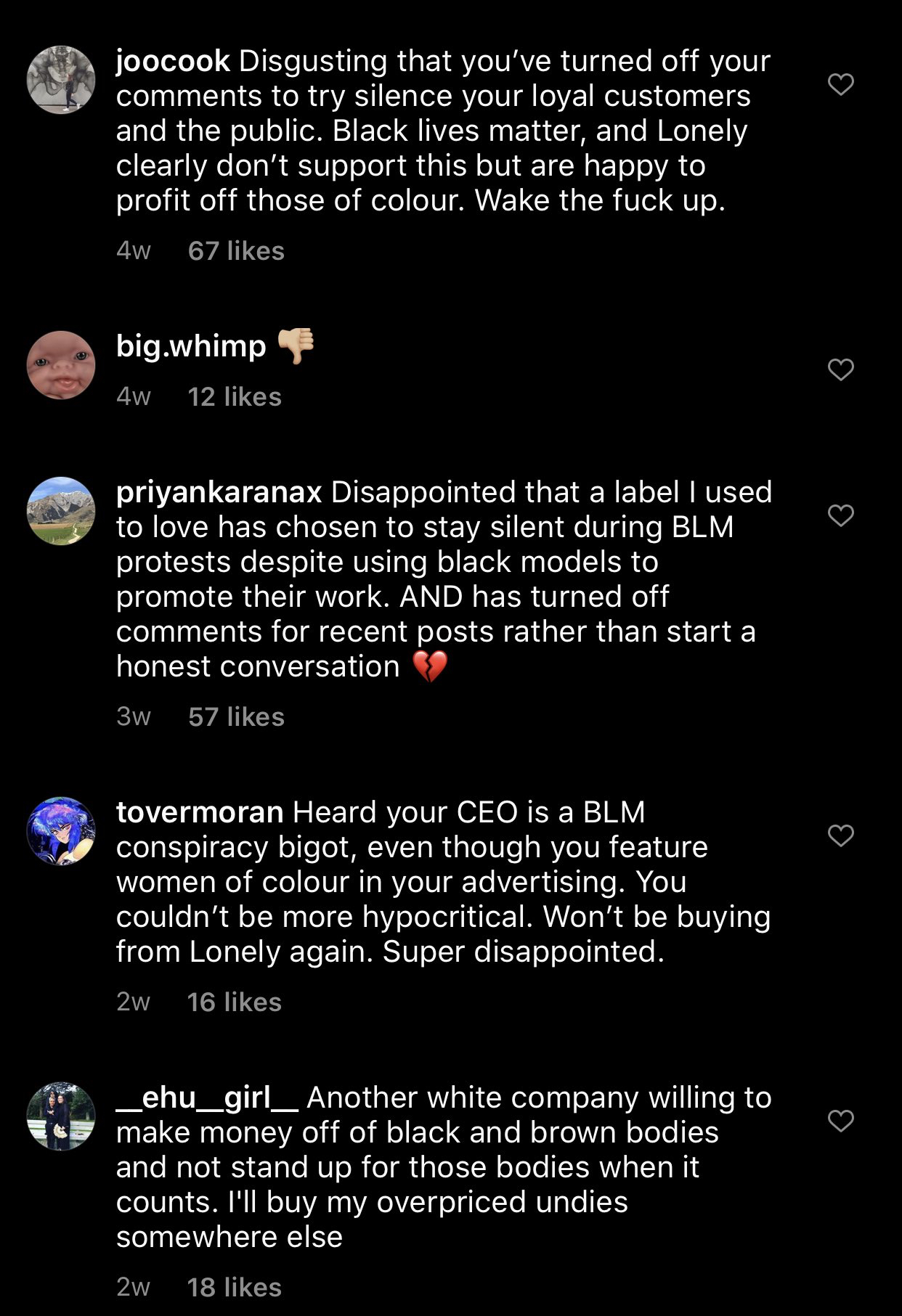Open the big.whimp username link
This screenshot has width=902, height=1316.
tap(191, 346)
